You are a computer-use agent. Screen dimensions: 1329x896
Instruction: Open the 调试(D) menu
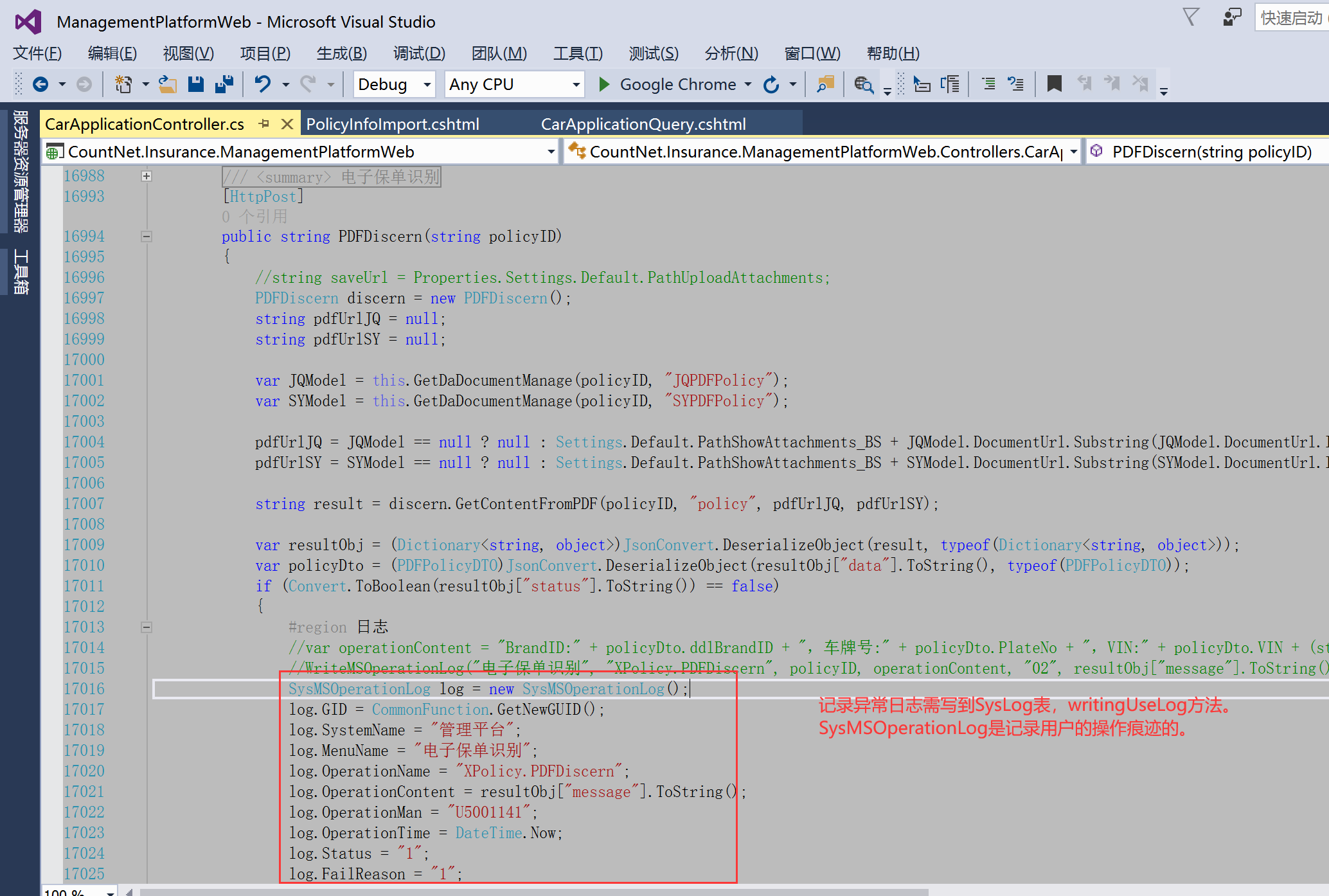[419, 53]
